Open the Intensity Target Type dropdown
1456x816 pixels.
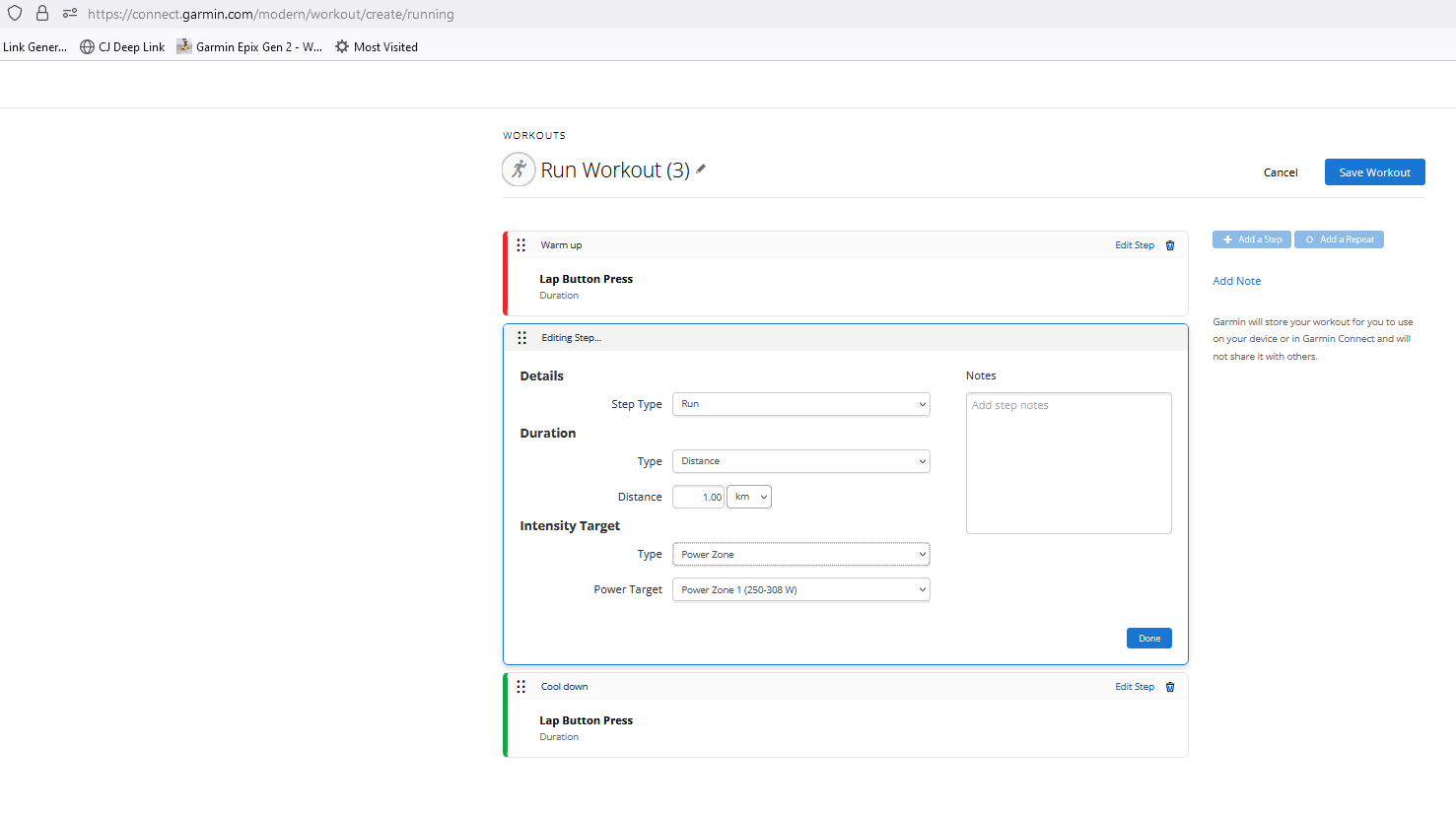[800, 555]
